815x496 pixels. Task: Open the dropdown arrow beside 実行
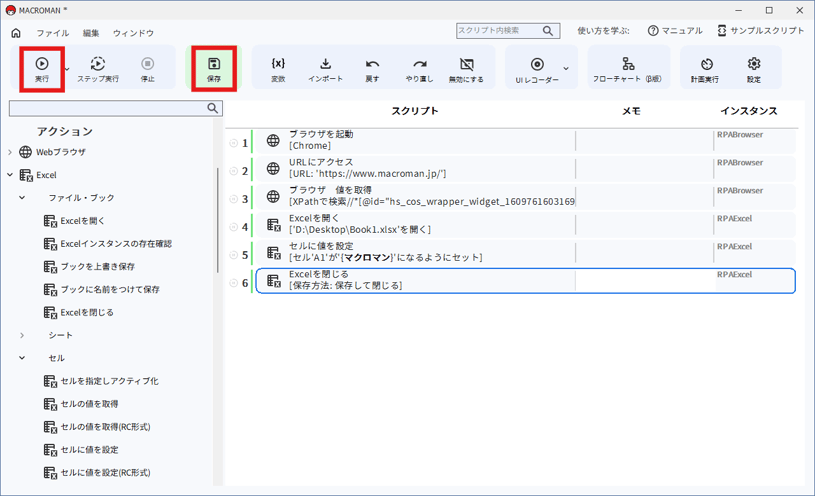[67, 69]
